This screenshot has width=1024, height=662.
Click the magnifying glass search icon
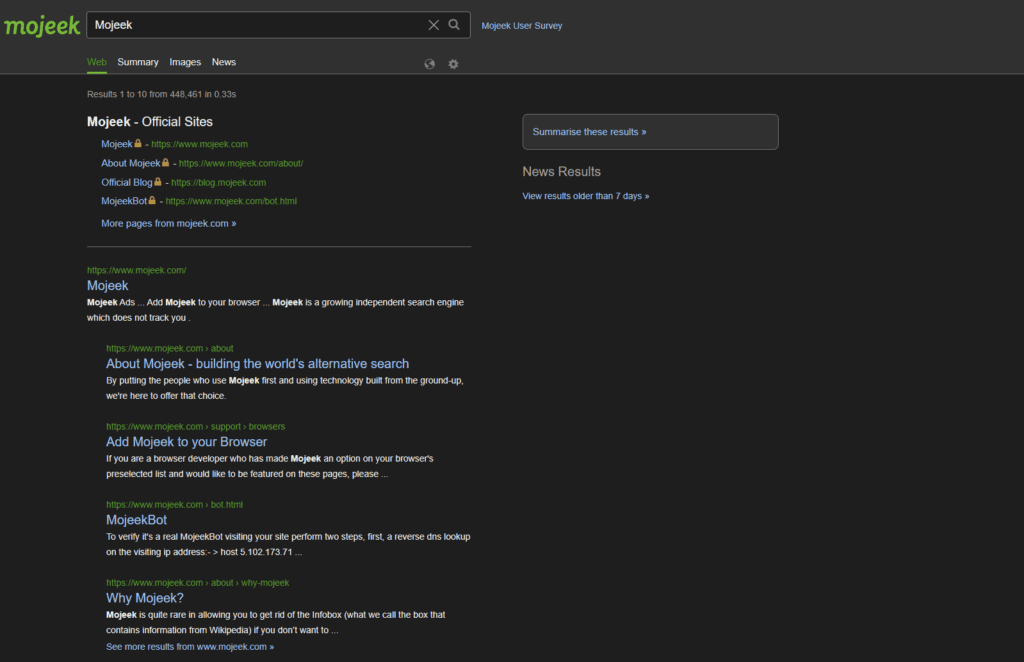[x=454, y=25]
